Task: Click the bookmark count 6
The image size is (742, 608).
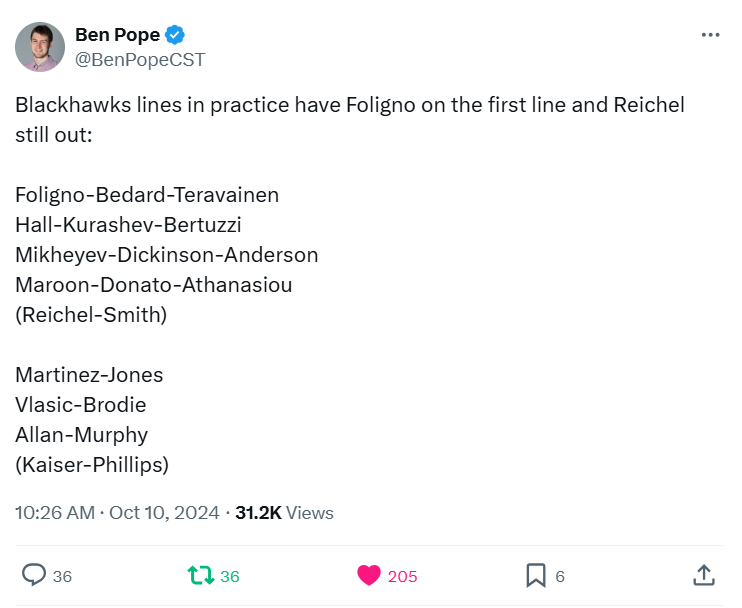Action: tap(560, 576)
